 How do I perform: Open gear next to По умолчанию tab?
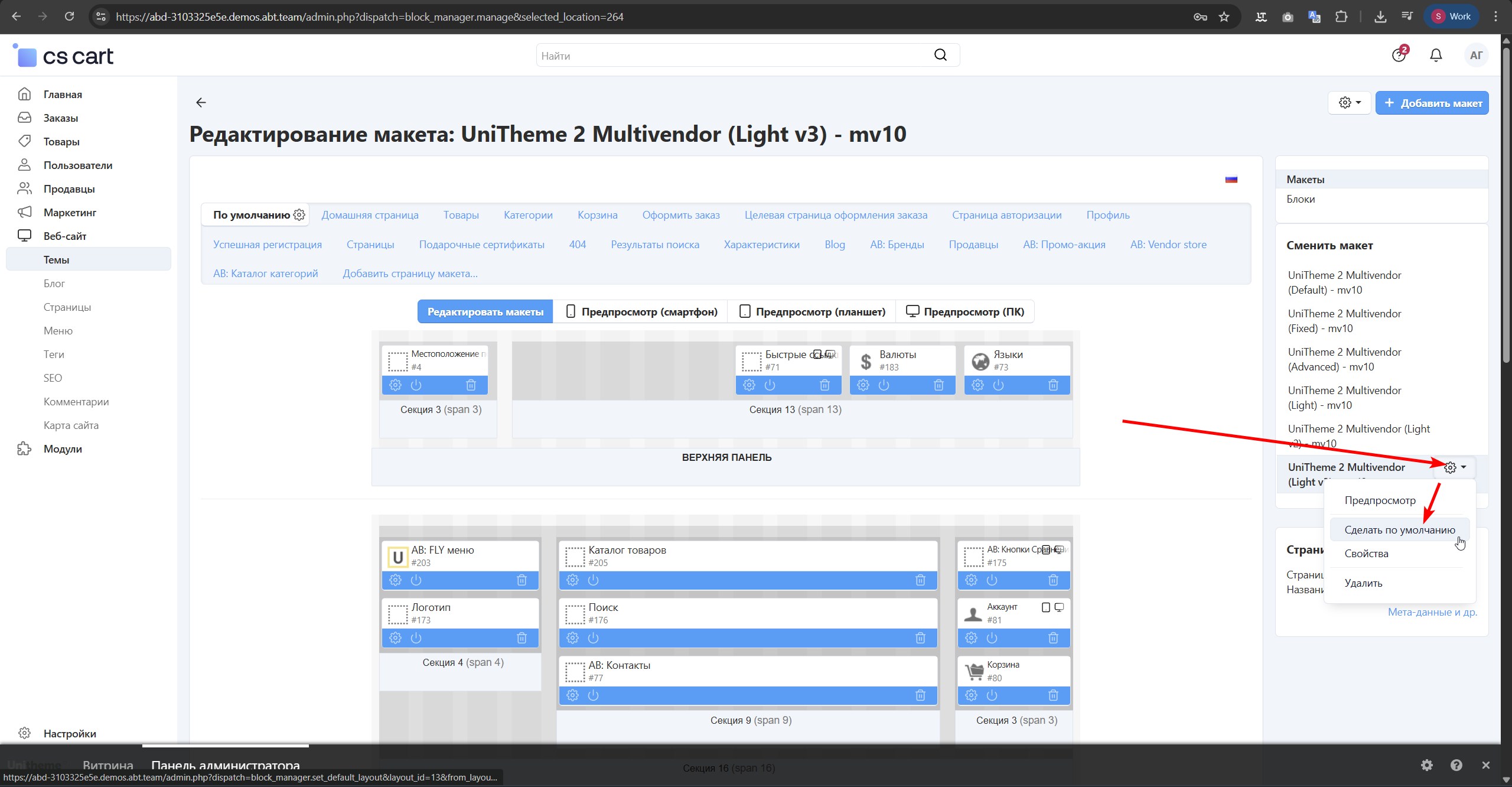(x=299, y=215)
